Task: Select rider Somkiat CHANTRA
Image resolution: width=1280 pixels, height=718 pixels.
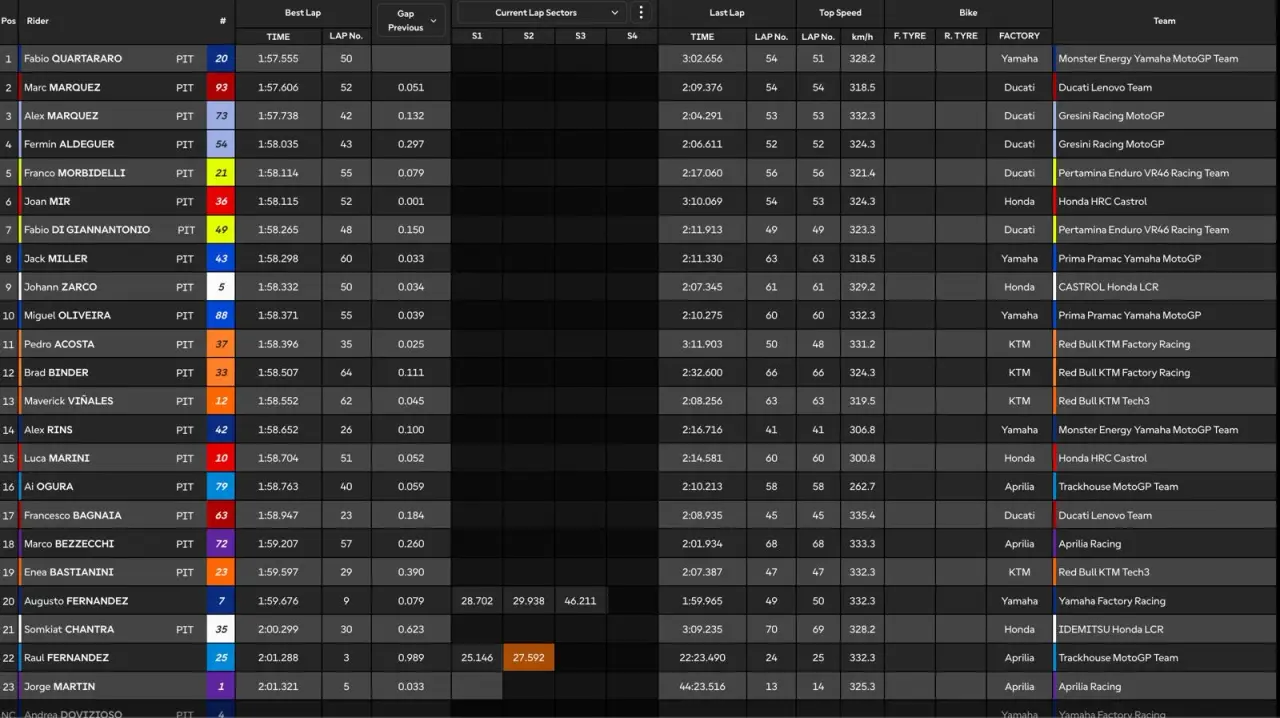Action: (69, 630)
